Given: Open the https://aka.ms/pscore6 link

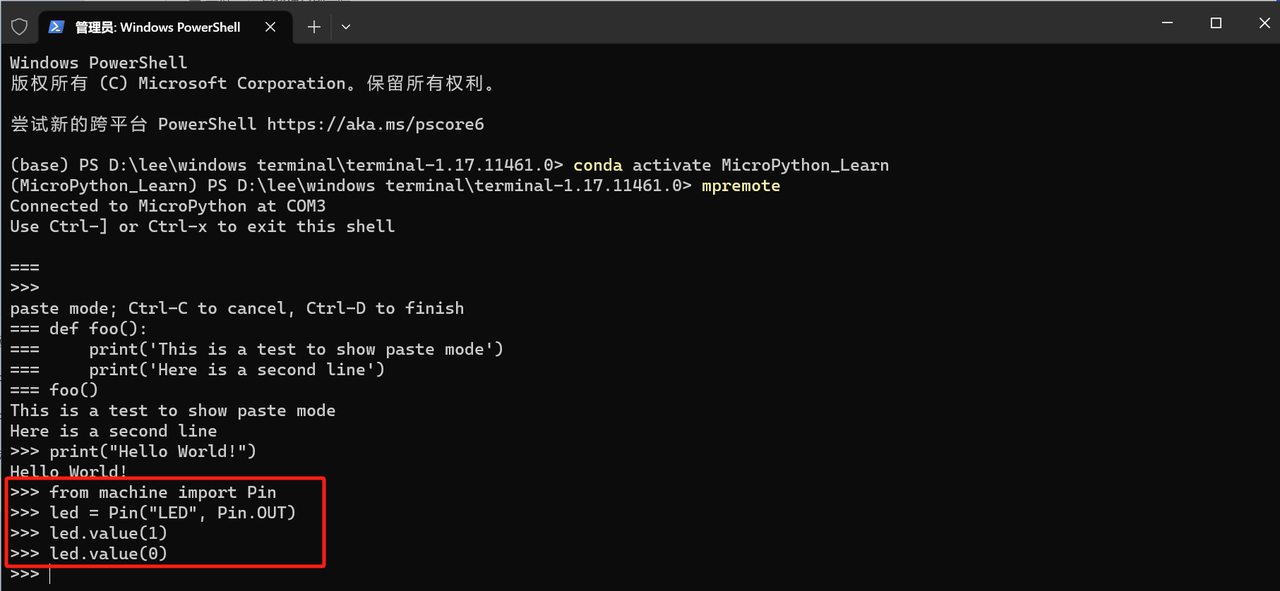Looking at the screenshot, I should [375, 124].
